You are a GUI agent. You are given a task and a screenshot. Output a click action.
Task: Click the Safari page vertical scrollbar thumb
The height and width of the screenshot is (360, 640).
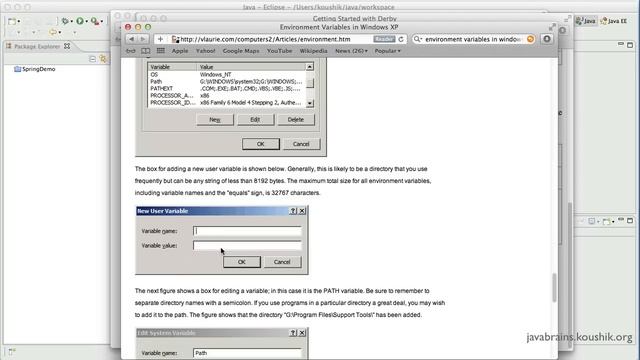coord(554,287)
